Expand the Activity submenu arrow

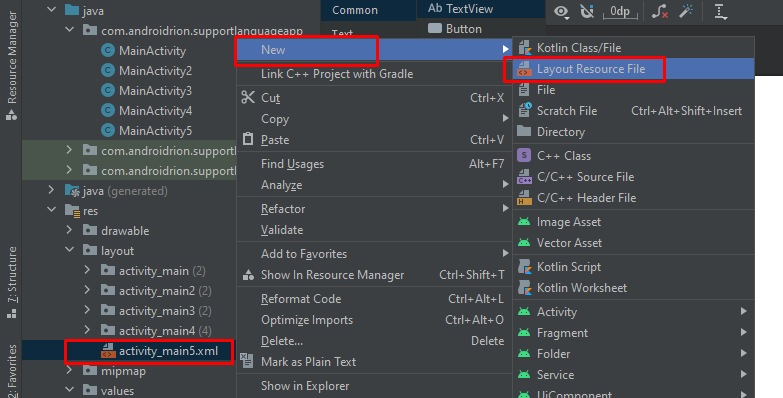click(x=744, y=311)
